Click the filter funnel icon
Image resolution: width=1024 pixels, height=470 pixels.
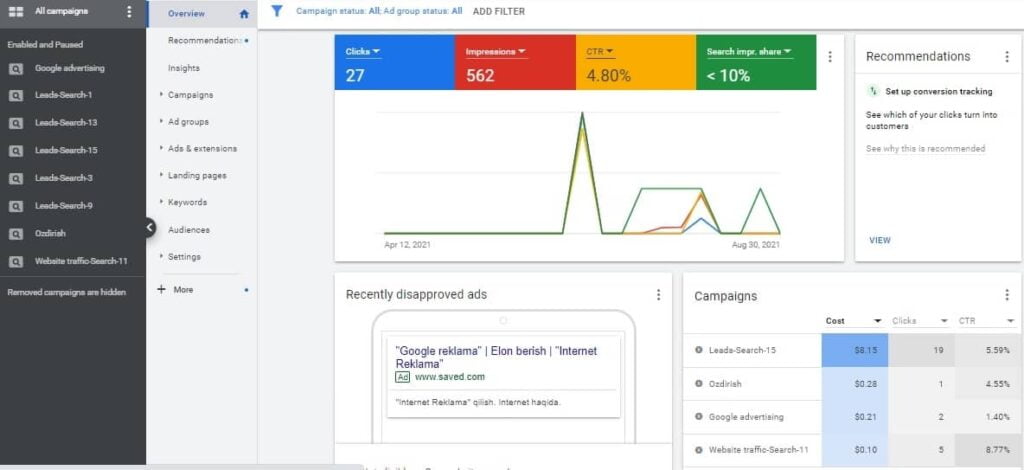[277, 11]
